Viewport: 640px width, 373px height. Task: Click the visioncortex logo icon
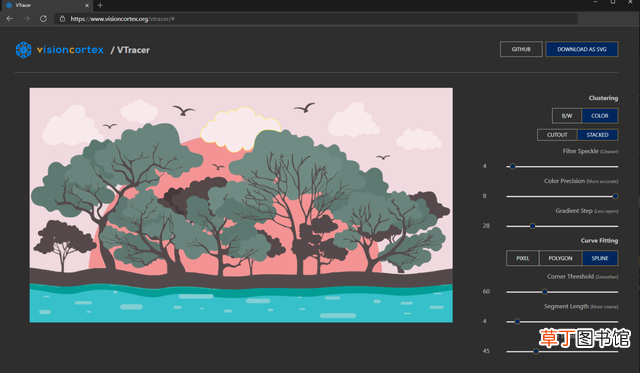pyautogui.click(x=23, y=50)
